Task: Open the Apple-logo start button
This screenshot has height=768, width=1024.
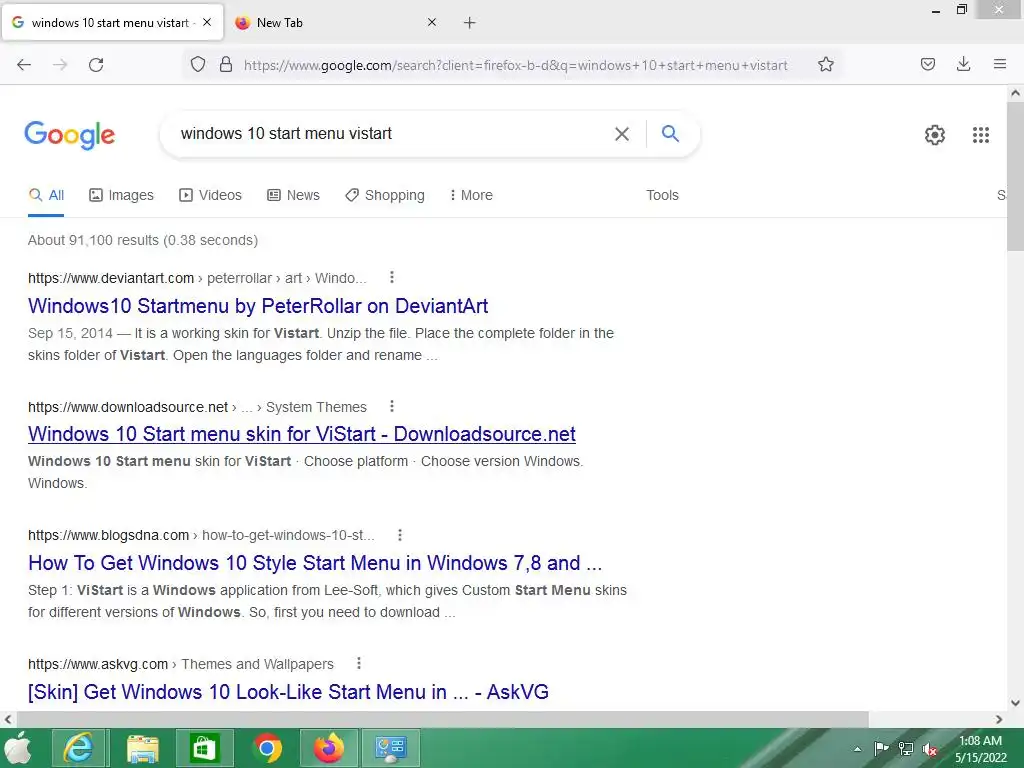Action: click(x=18, y=748)
